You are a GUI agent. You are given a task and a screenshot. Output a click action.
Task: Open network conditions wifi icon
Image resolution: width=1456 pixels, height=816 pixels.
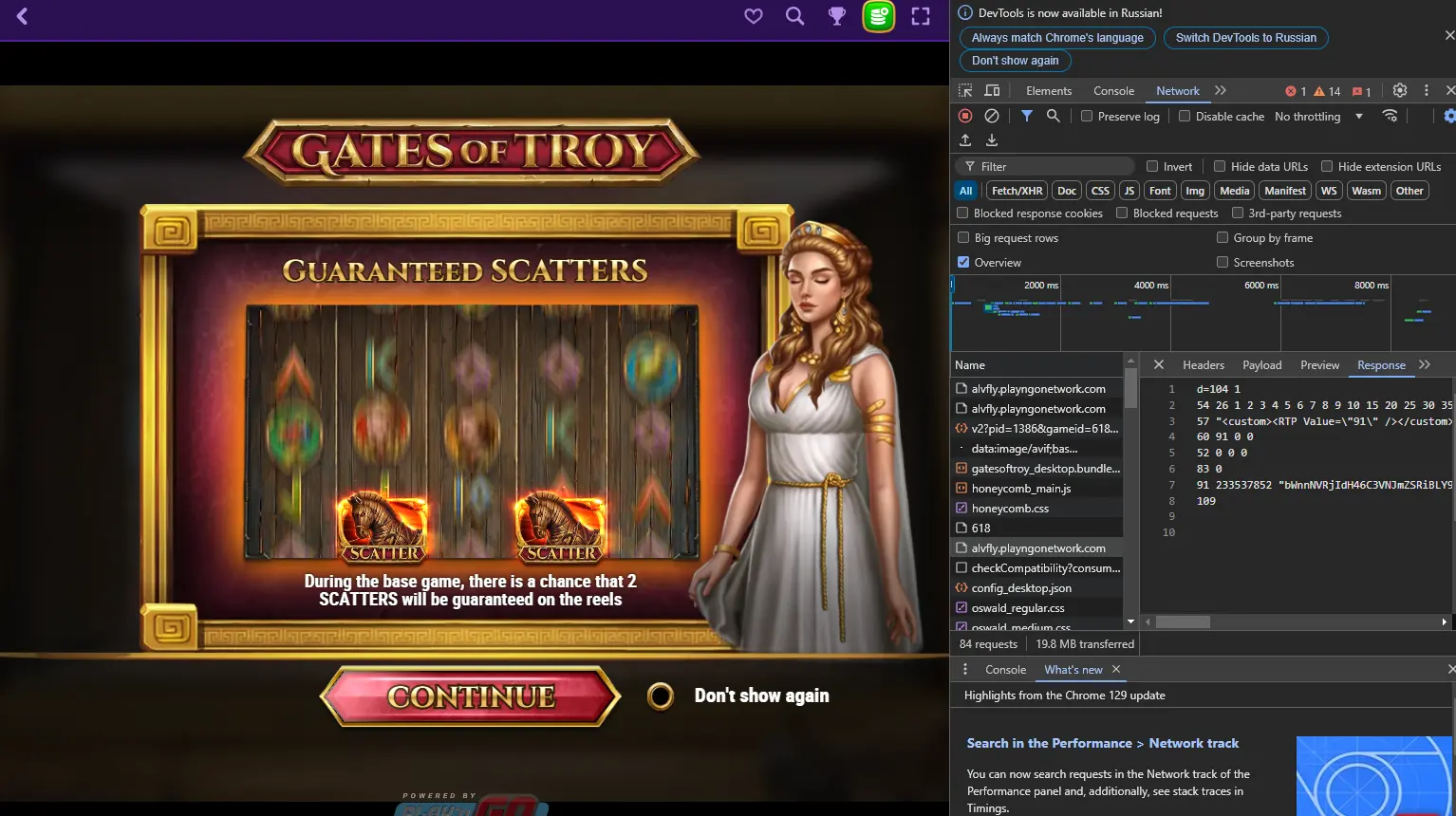1390,116
